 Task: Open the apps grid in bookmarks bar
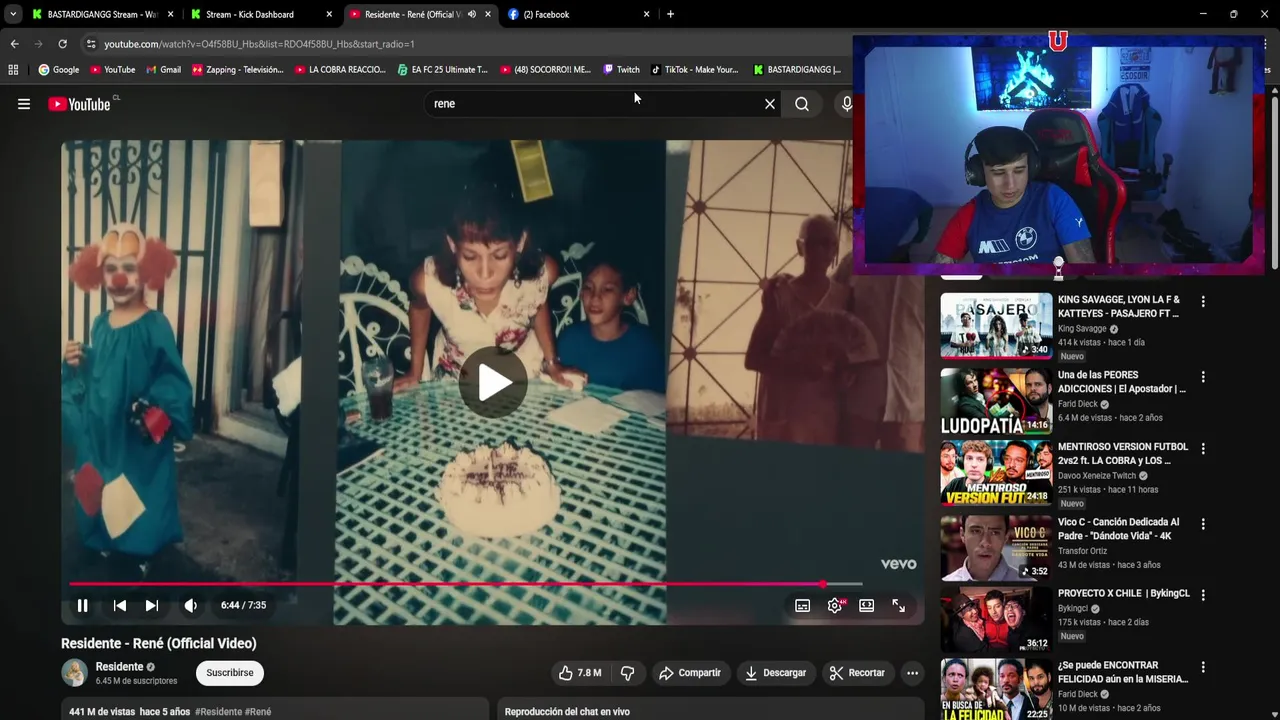tap(13, 70)
